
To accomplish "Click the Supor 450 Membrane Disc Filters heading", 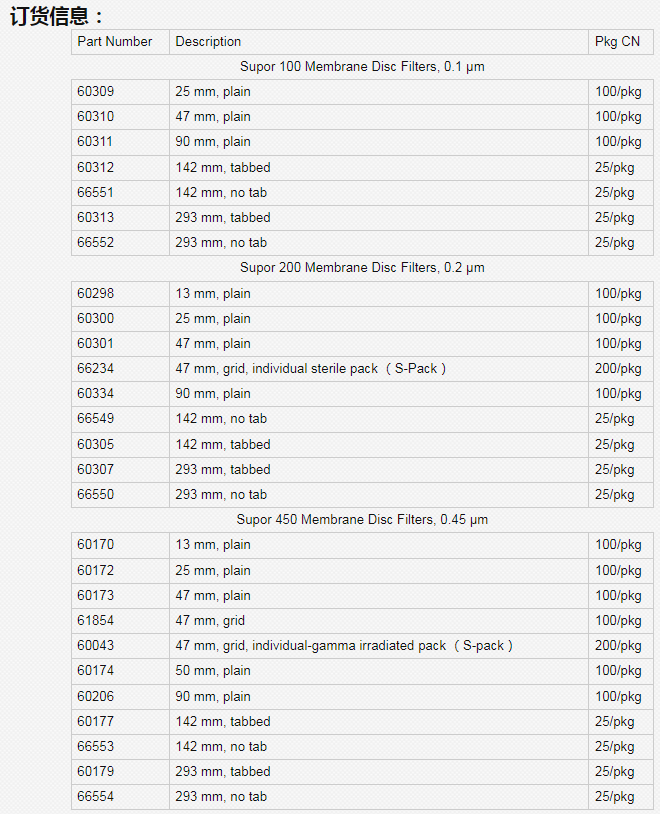I will point(362,520).
